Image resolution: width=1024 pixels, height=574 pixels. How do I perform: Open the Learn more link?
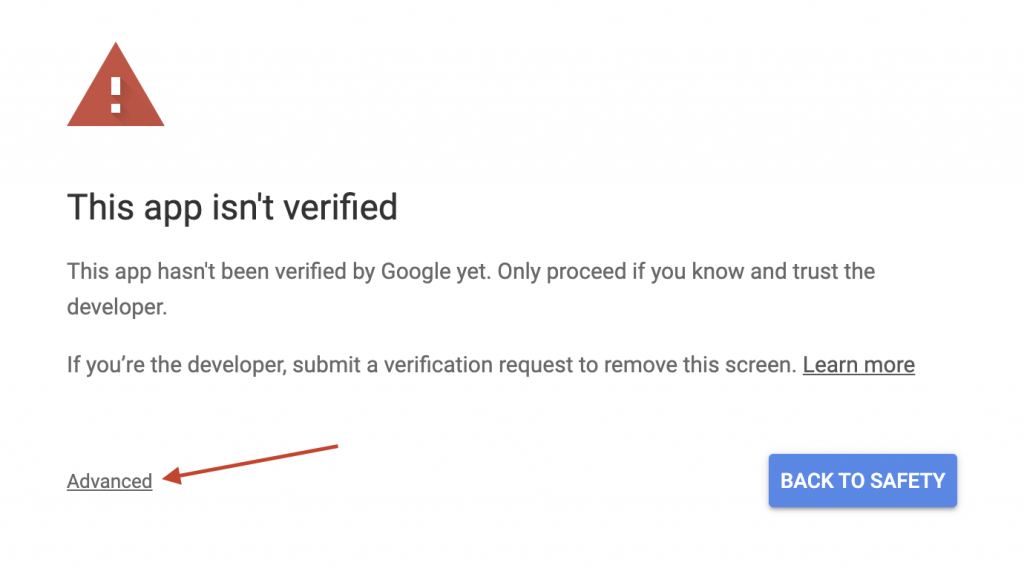pos(859,364)
